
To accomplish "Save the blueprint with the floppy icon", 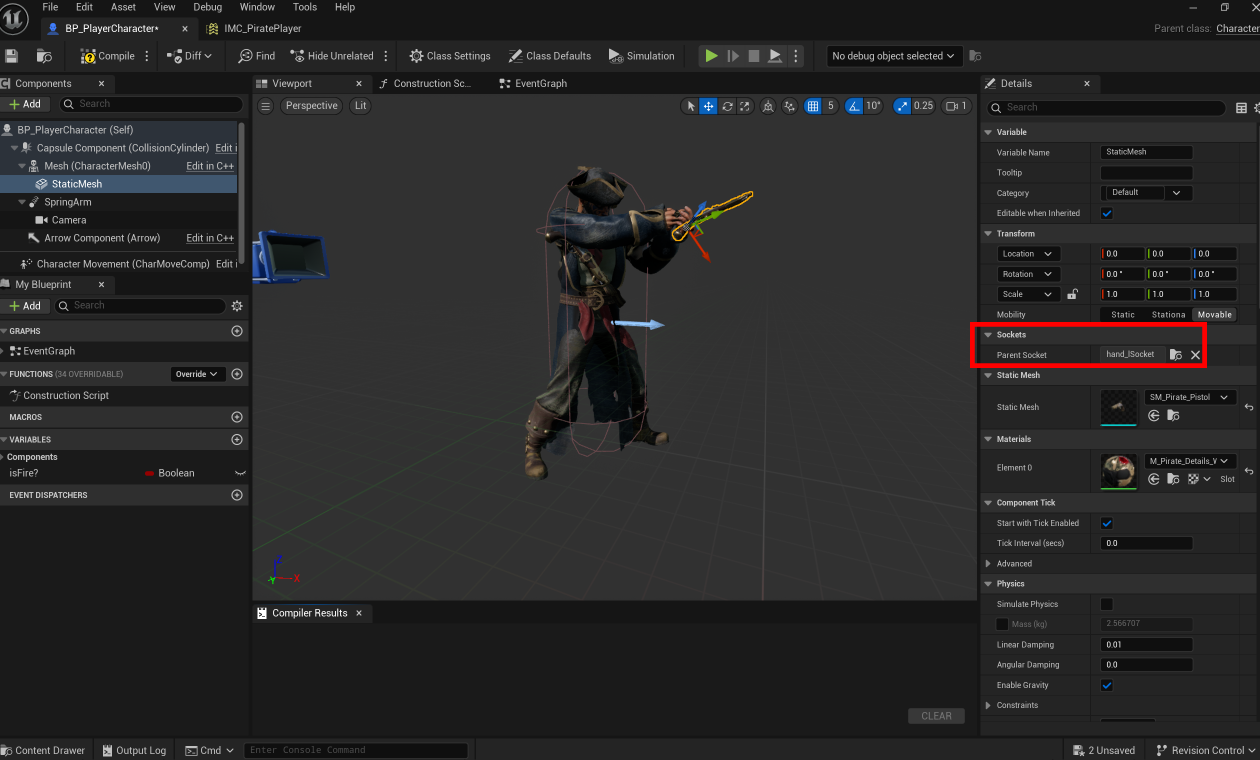I will 12,56.
